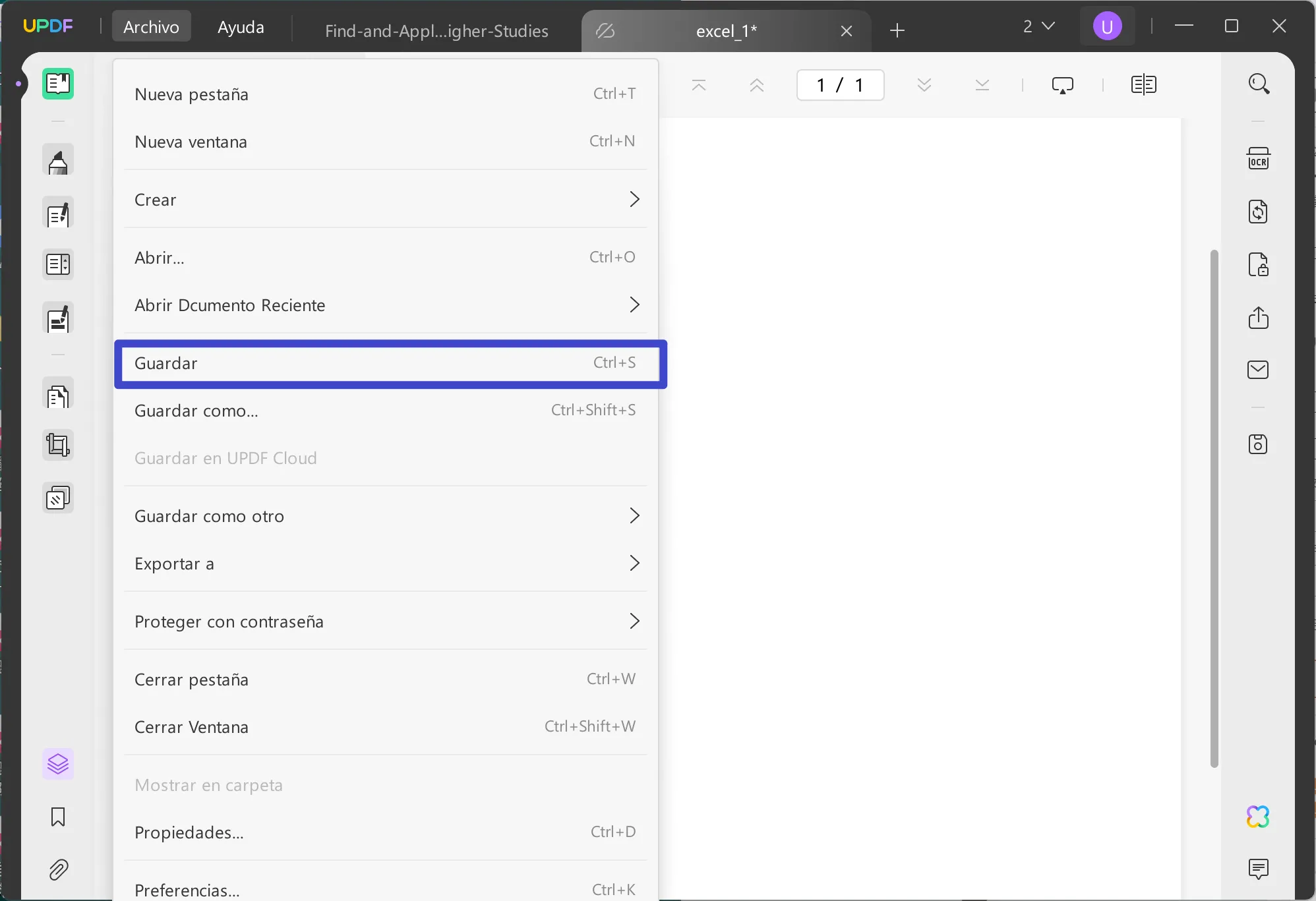Image resolution: width=1316 pixels, height=901 pixels.
Task: Click the UPDF logo
Action: pos(48,26)
